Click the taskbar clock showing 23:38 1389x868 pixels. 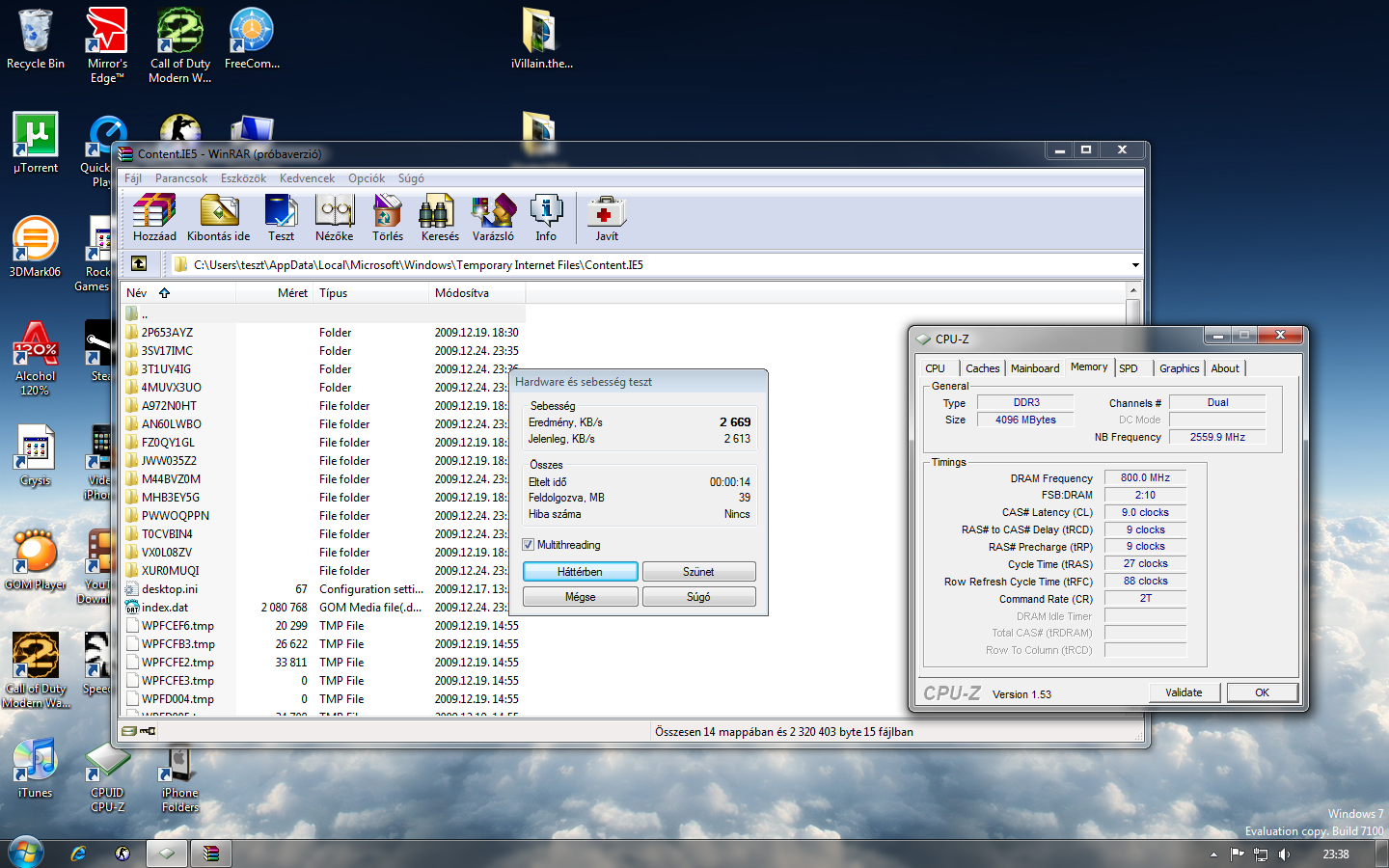coord(1335,854)
